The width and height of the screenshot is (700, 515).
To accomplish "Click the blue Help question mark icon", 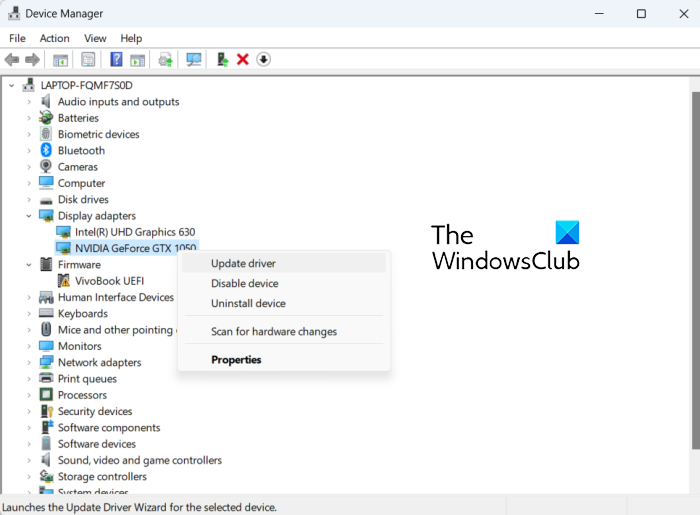I will click(116, 59).
